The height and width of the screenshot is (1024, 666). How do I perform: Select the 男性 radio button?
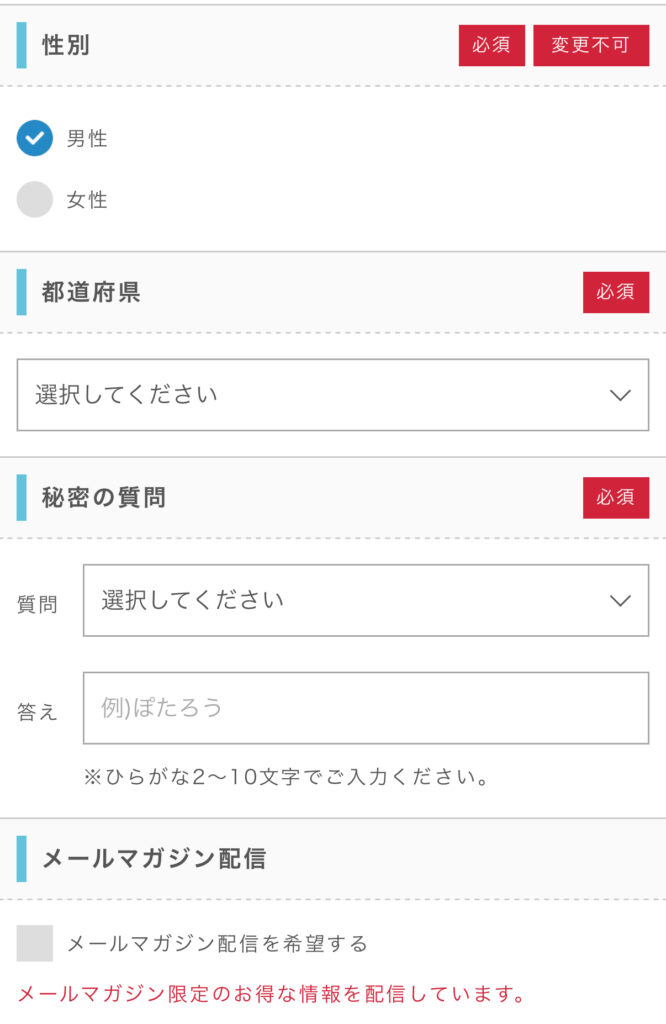[x=35, y=138]
